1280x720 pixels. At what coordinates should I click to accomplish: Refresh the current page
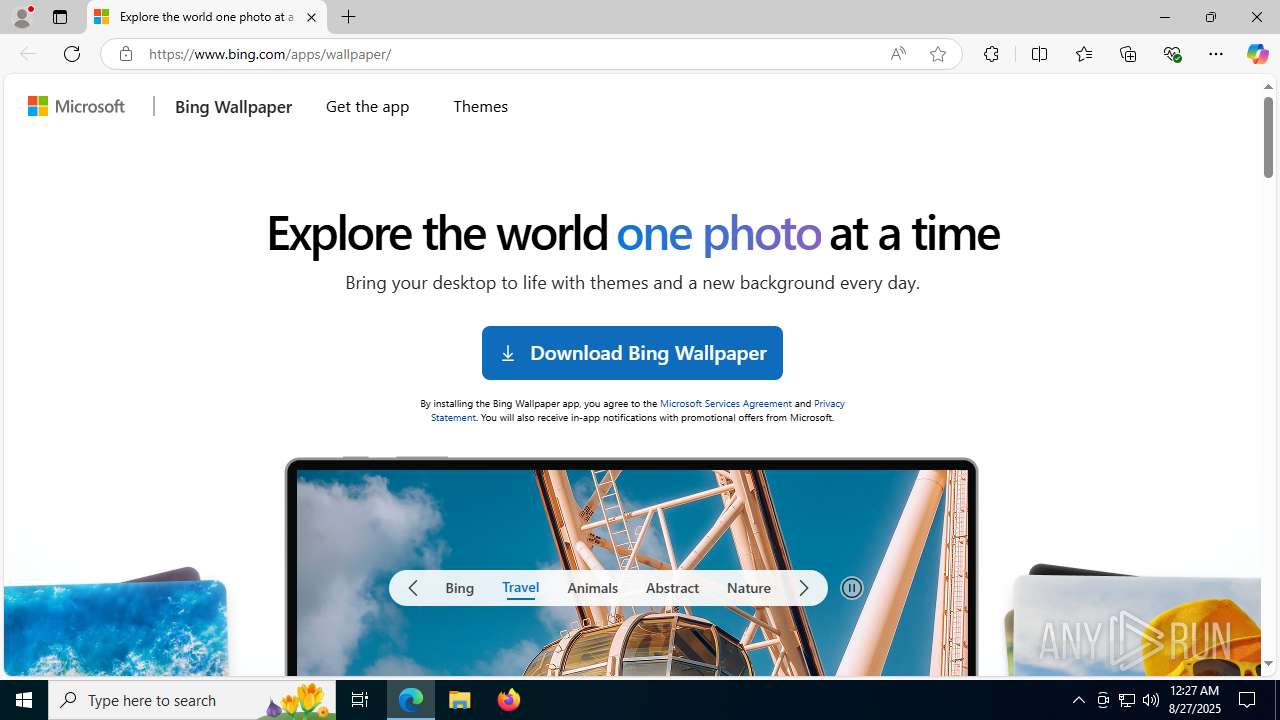tap(72, 54)
